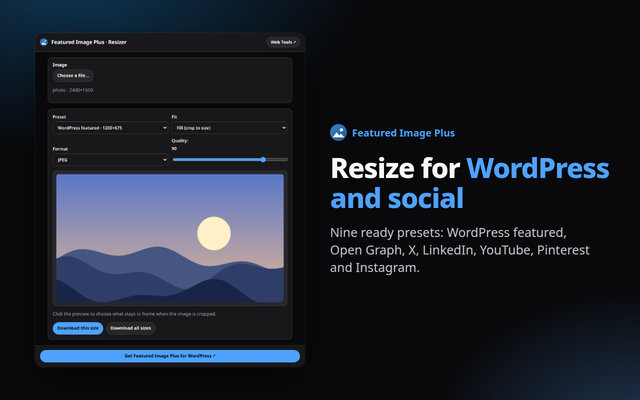
Task: Click the Quality slider track
Action: pyautogui.click(x=230, y=160)
